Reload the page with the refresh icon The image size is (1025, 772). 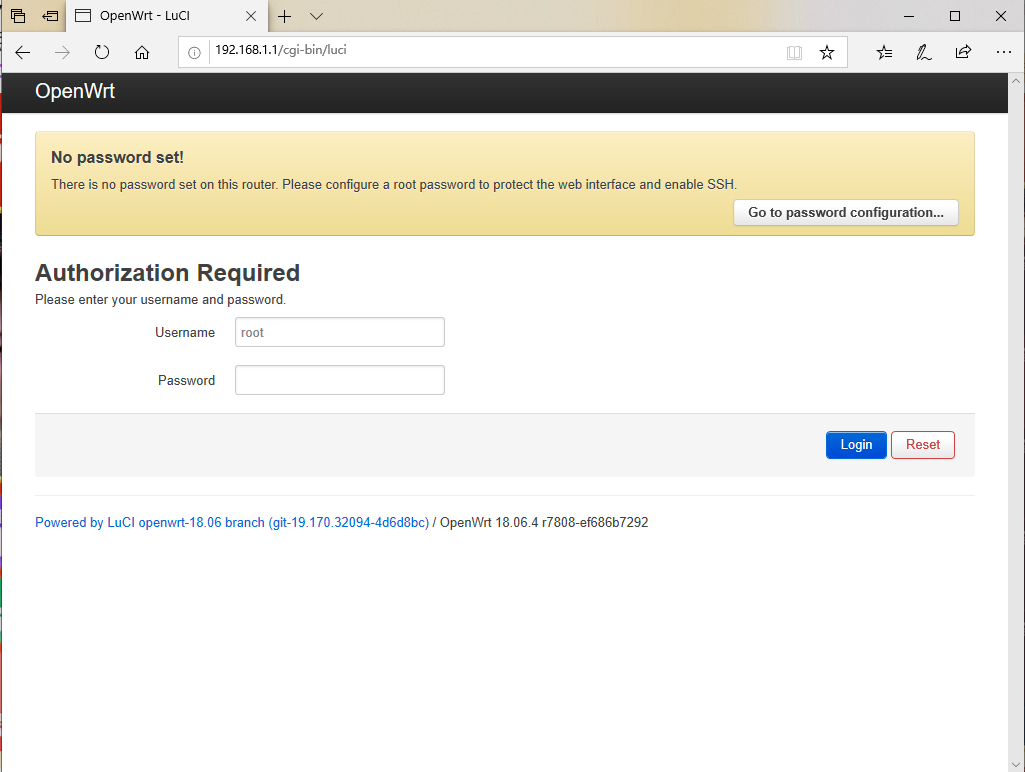click(102, 52)
